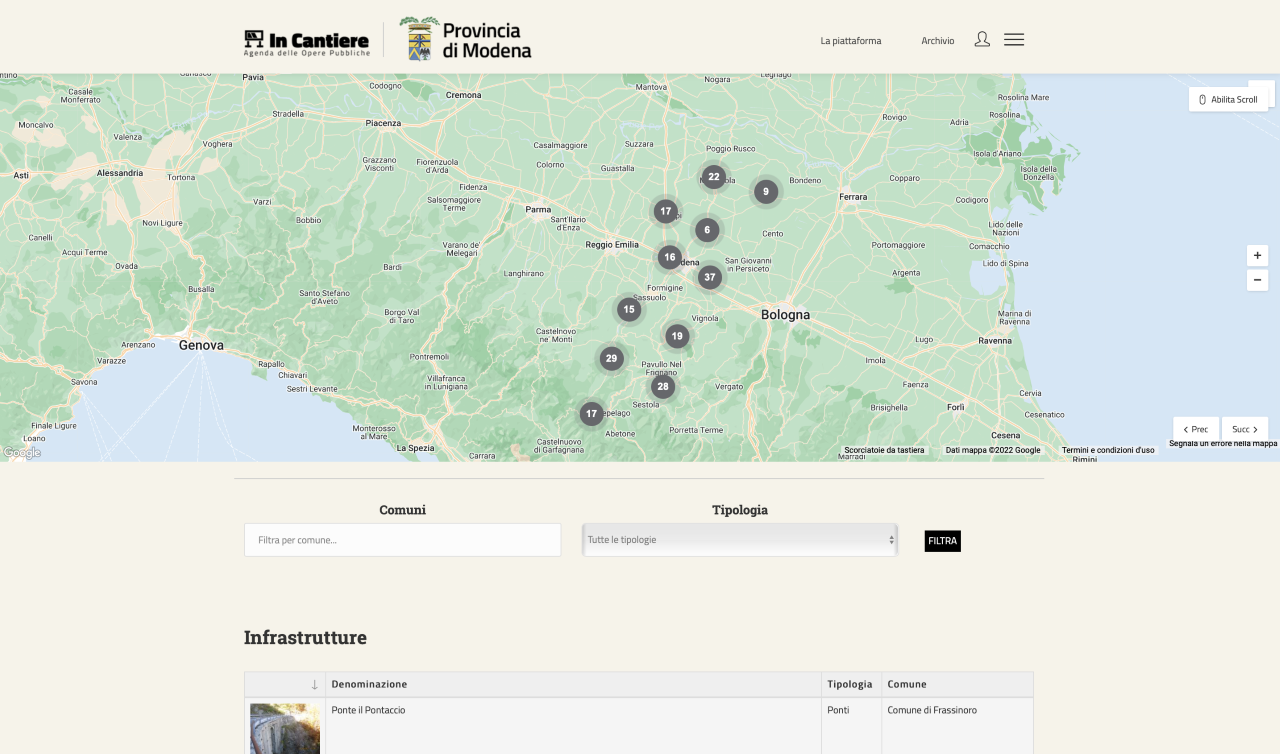Enable map scrolling with Abilita Scroll
Image resolution: width=1280 pixels, height=754 pixels.
point(1228,99)
